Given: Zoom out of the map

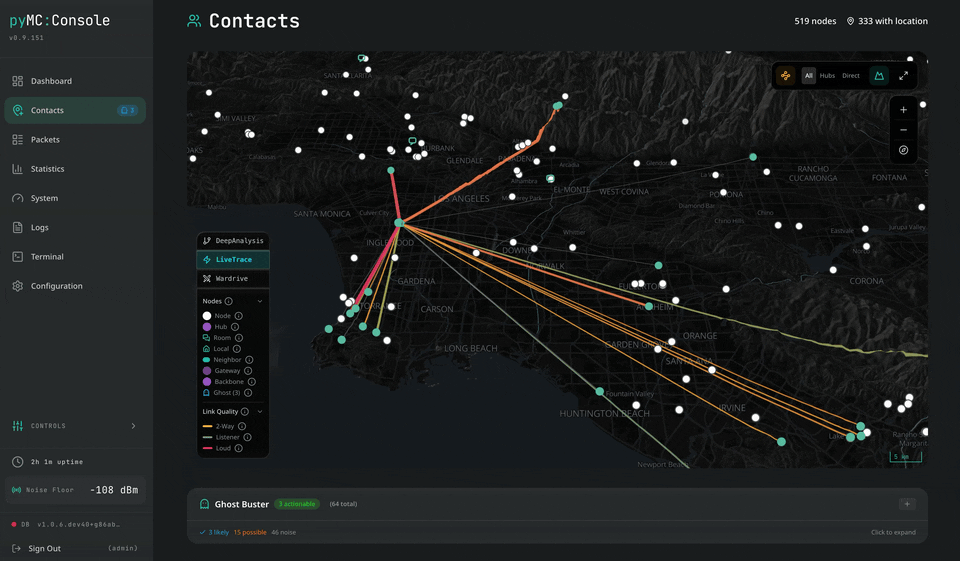Looking at the screenshot, I should (x=903, y=130).
